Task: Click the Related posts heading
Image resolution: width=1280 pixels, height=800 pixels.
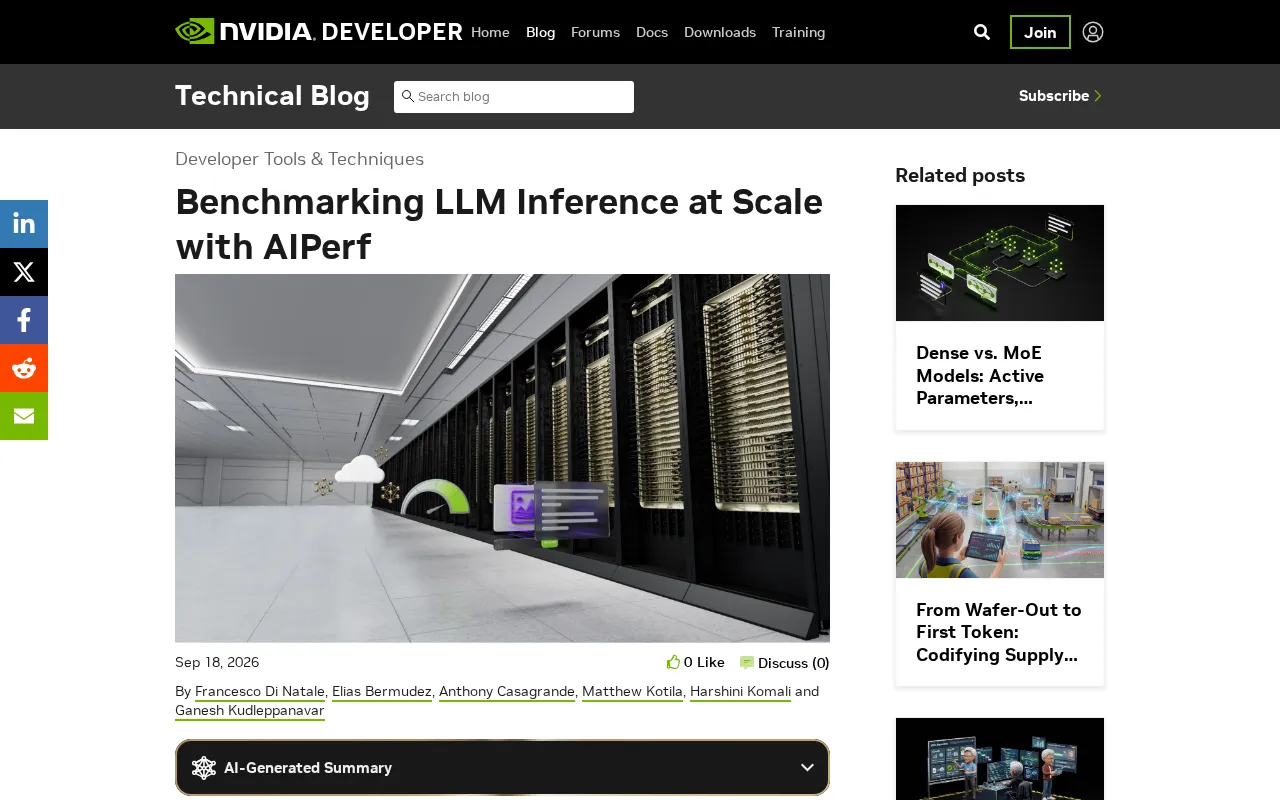Action: point(960,175)
